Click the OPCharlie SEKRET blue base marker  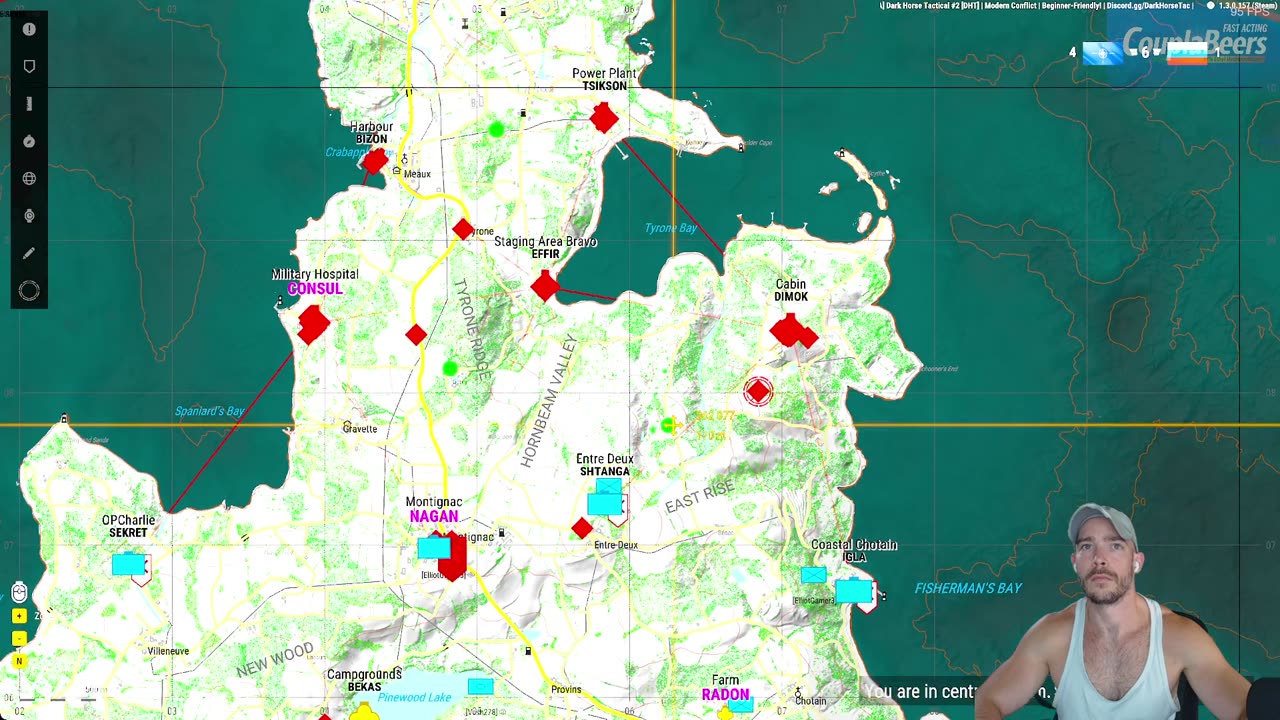click(x=129, y=565)
